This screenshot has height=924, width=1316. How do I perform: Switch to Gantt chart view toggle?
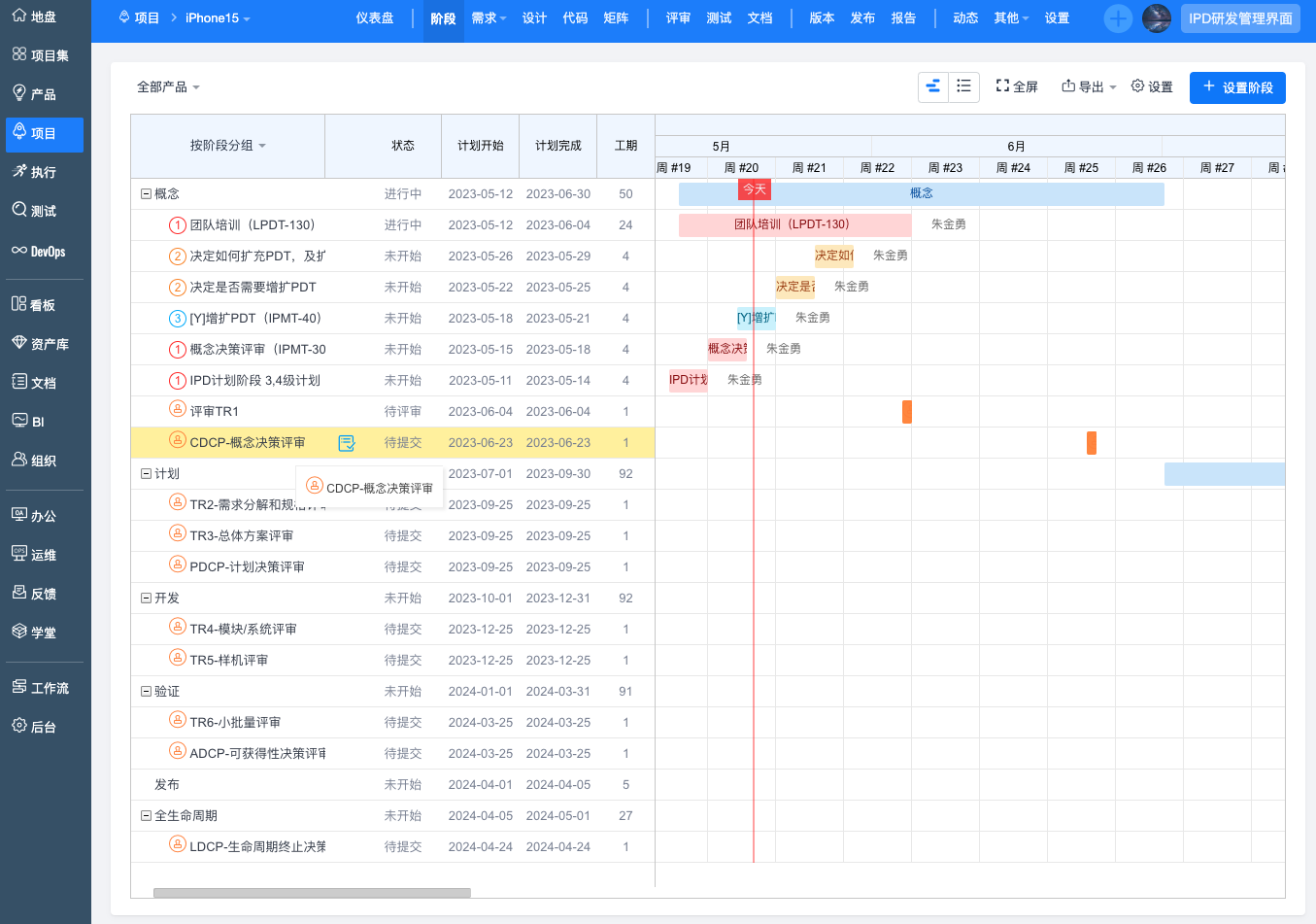click(933, 86)
